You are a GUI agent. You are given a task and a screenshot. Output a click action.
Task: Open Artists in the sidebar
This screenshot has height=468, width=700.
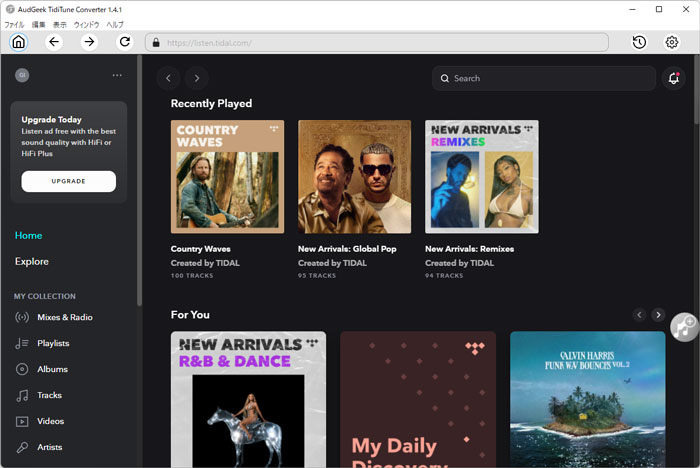(39, 447)
